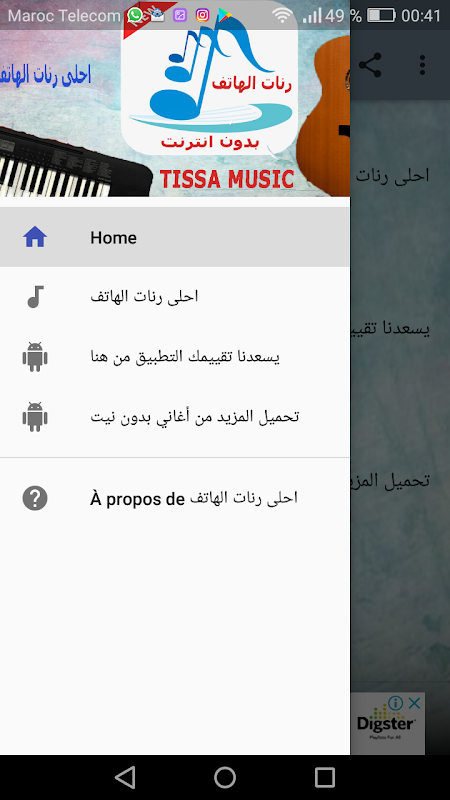
Task: Tap the ad info icon
Action: tap(395, 703)
